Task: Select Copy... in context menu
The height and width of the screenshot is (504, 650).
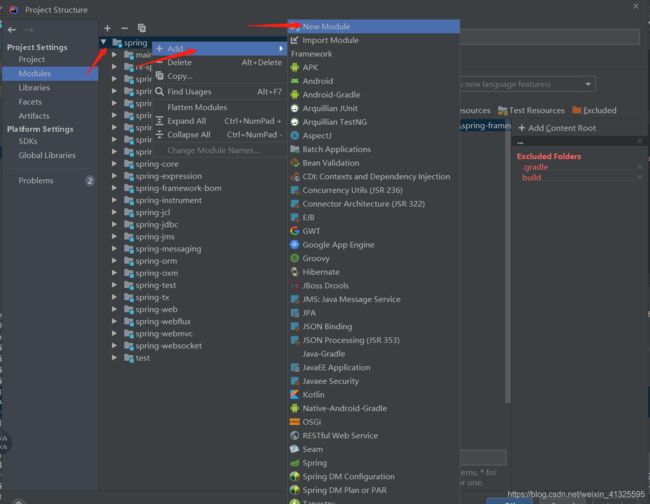Action: click(219, 76)
